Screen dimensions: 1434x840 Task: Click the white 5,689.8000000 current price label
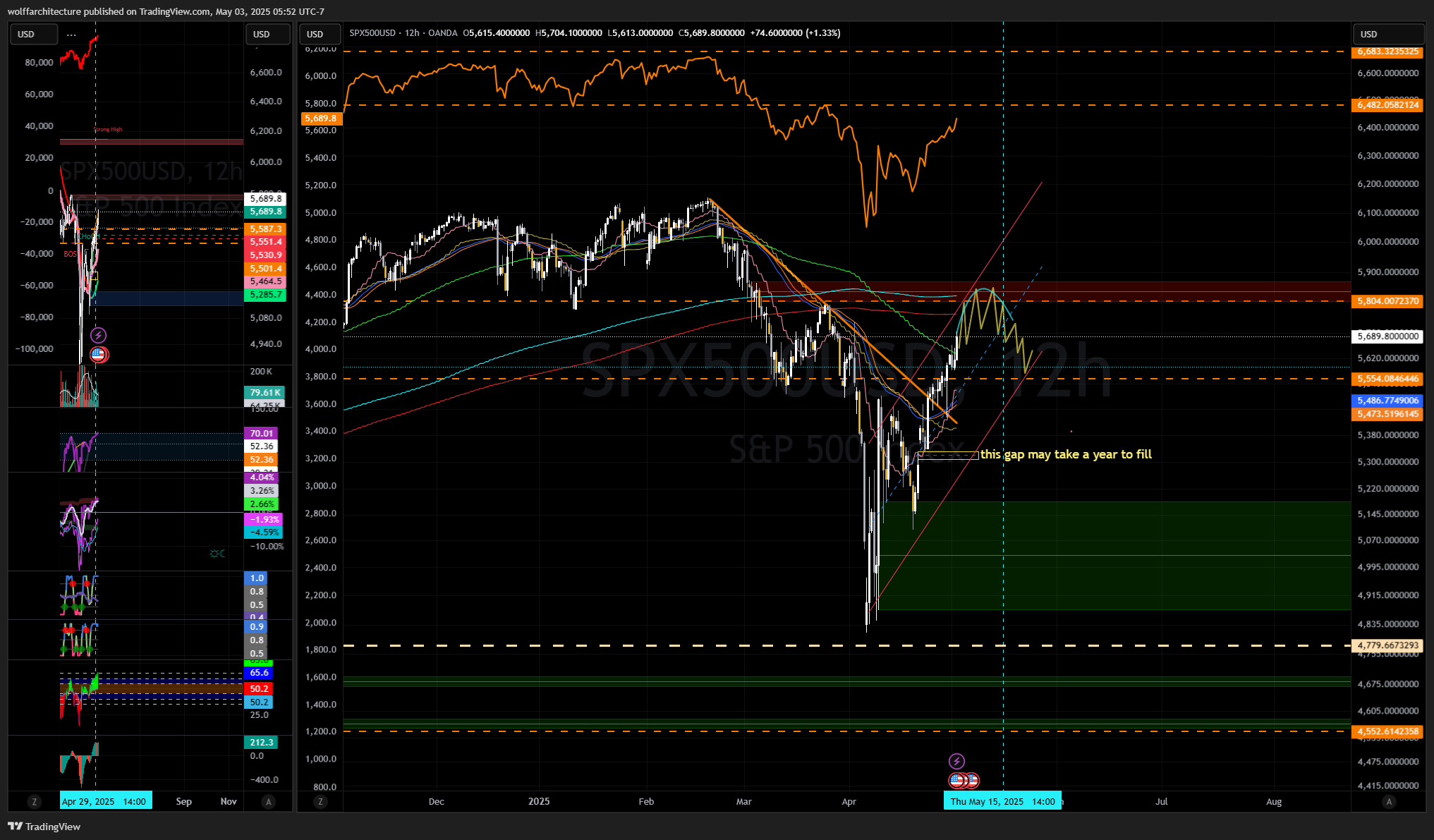pyautogui.click(x=1387, y=336)
